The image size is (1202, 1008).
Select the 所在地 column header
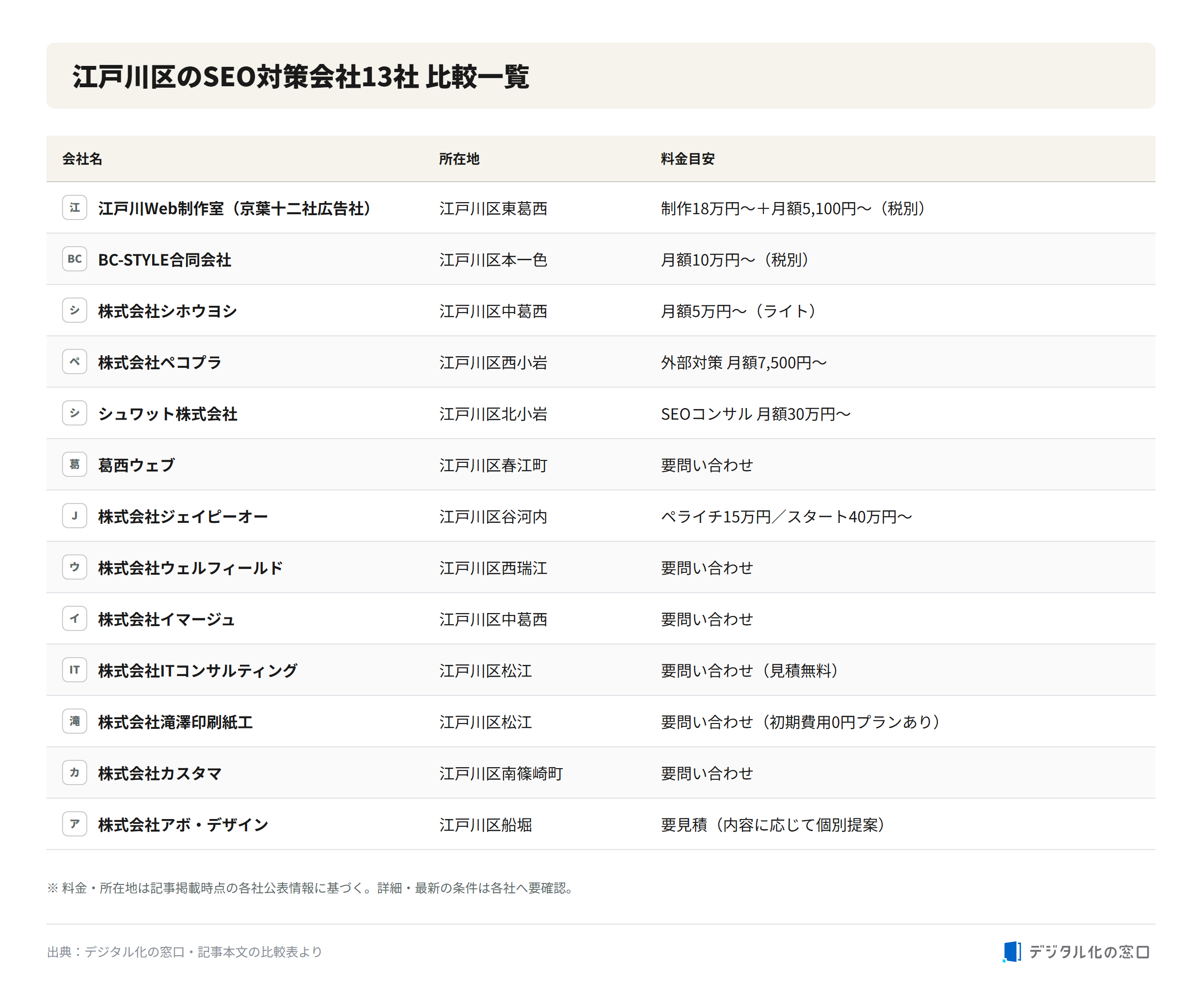tap(459, 158)
